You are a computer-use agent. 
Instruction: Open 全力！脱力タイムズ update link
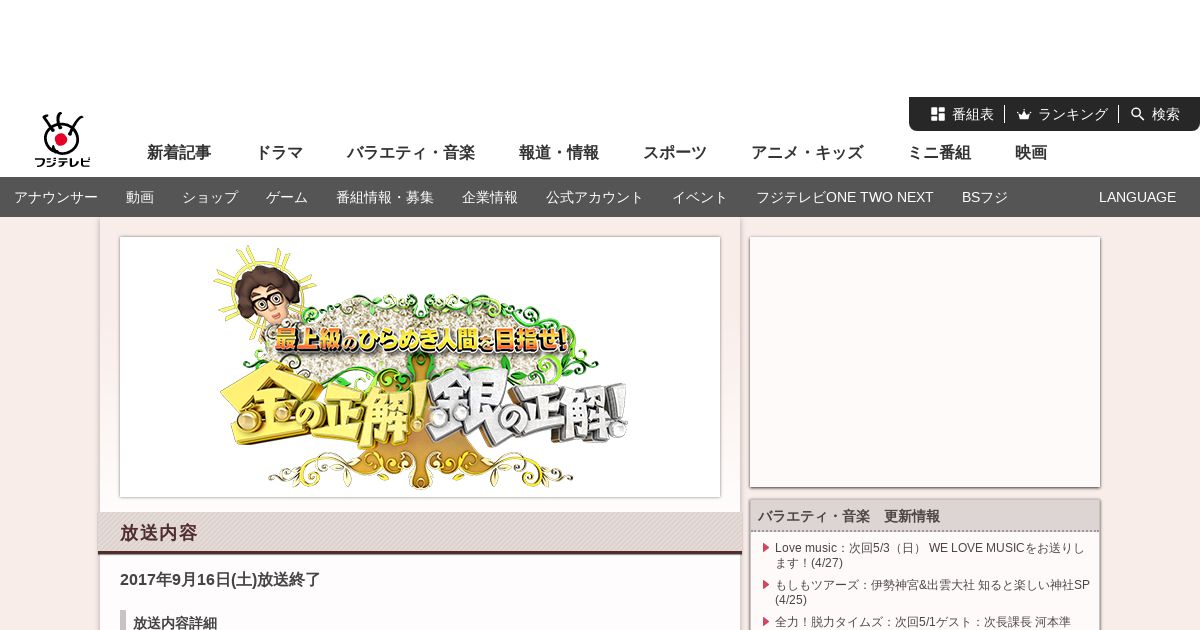(x=923, y=622)
